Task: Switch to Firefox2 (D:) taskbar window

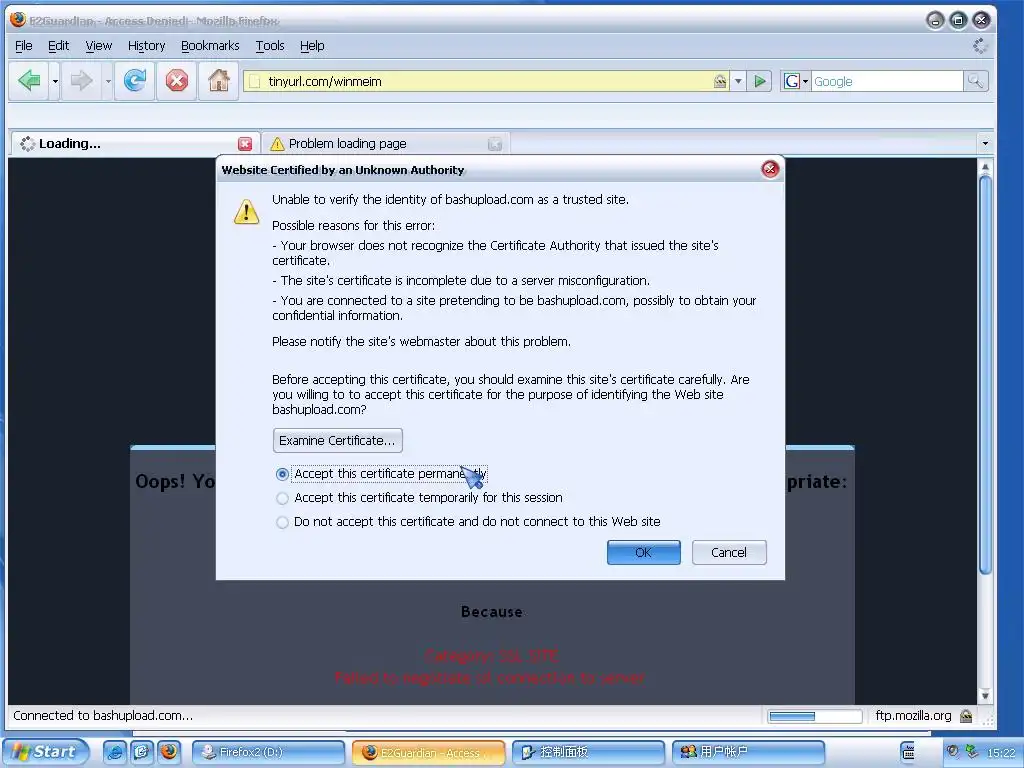Action: click(268, 752)
